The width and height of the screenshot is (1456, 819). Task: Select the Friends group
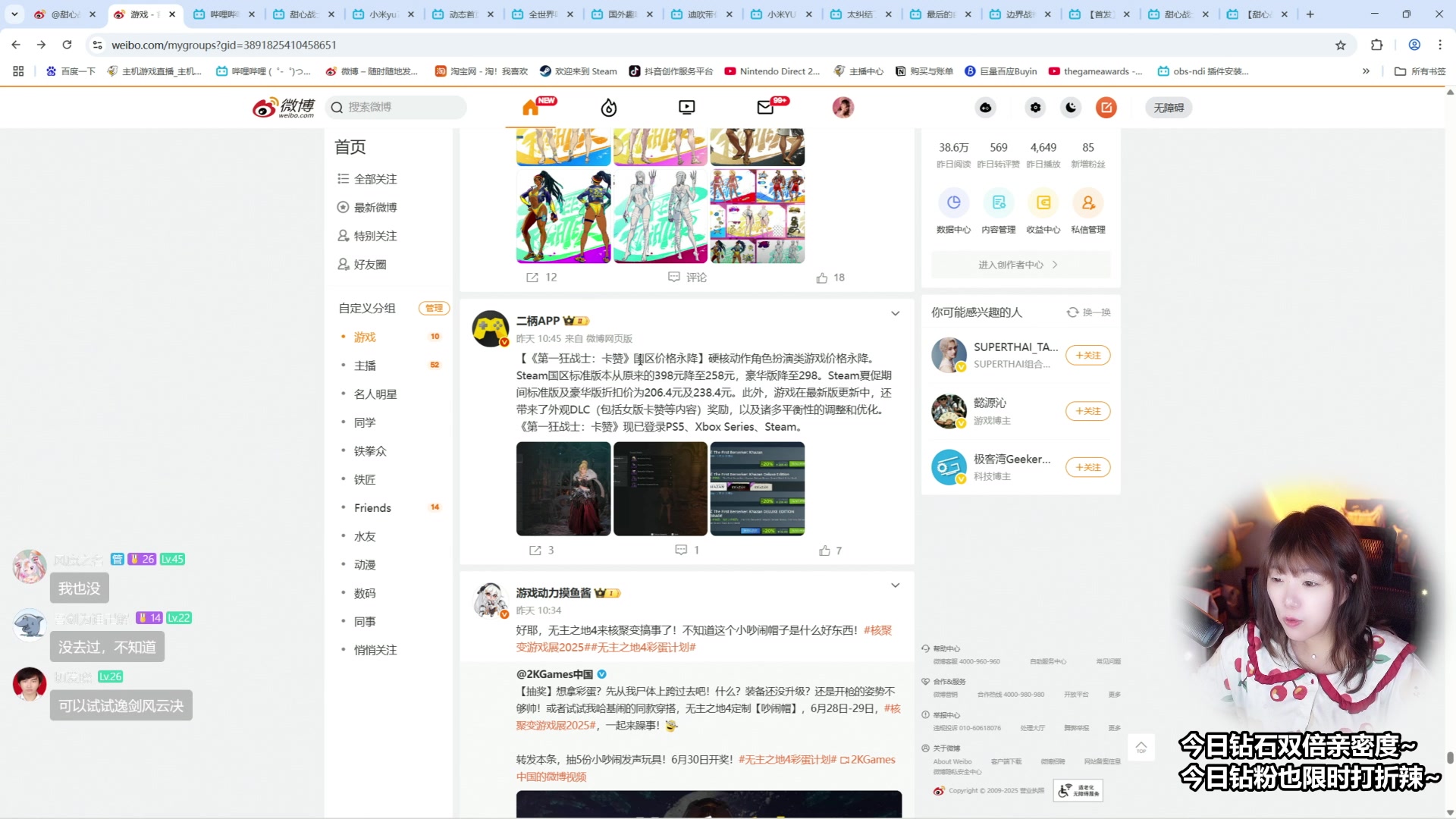point(372,508)
